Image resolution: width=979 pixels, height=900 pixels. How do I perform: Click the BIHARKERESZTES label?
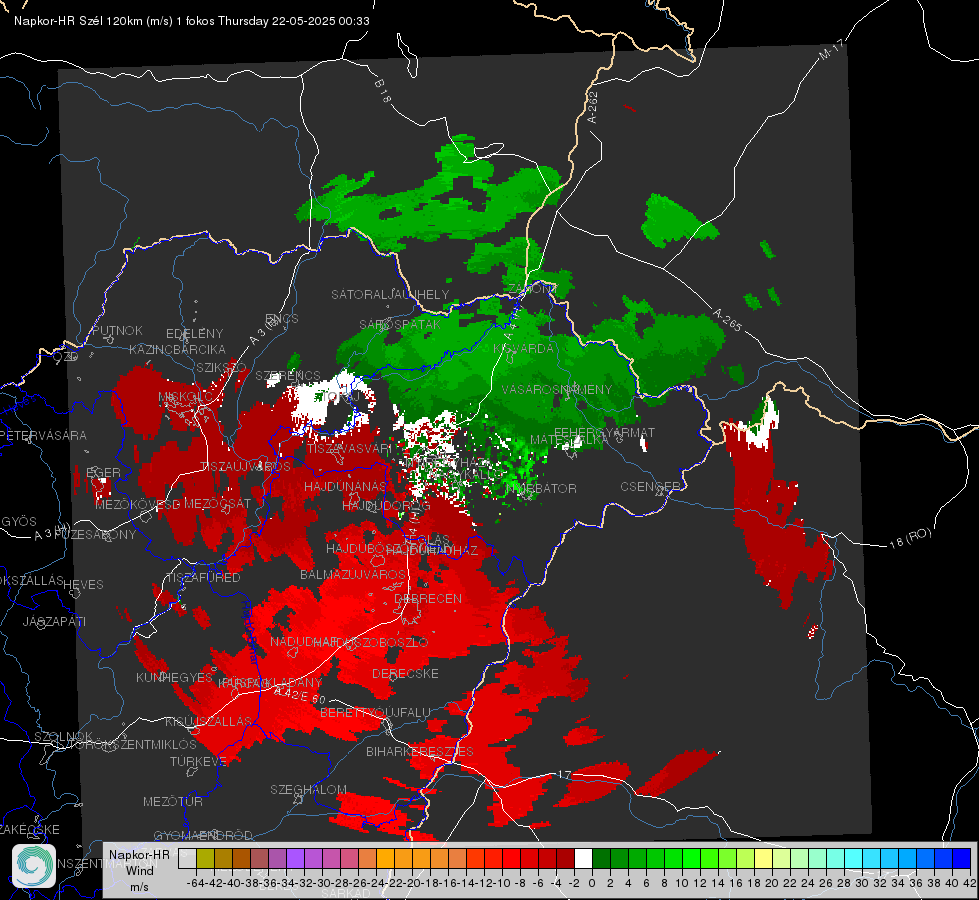[420, 752]
